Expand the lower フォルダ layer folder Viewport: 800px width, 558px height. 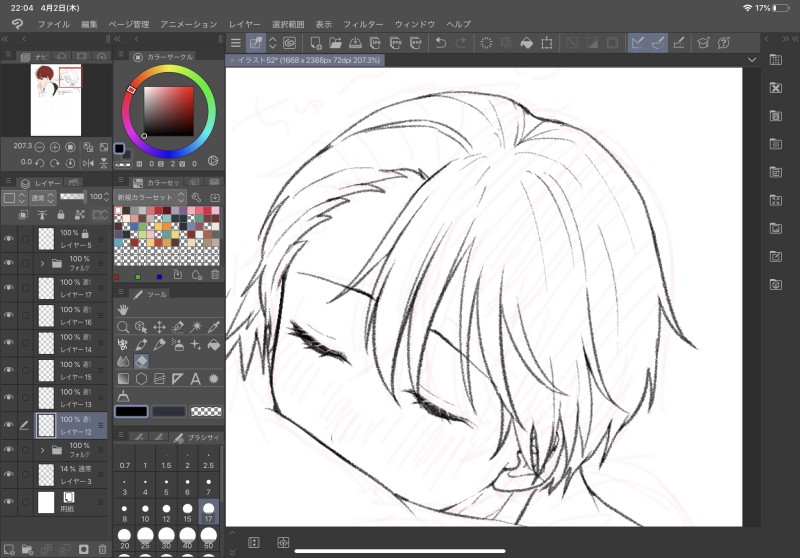coord(42,450)
